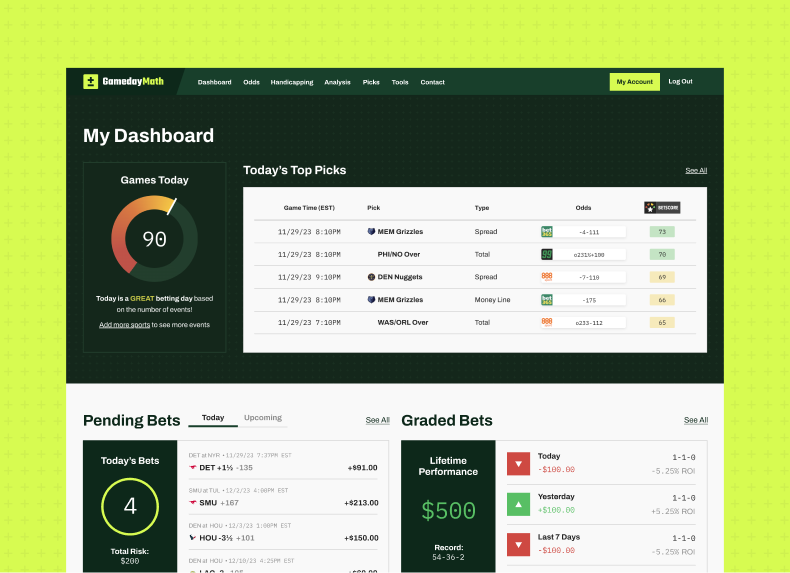The width and height of the screenshot is (790, 573).
Task: Click odds box showing -4-111
Action: pyautogui.click(x=589, y=232)
